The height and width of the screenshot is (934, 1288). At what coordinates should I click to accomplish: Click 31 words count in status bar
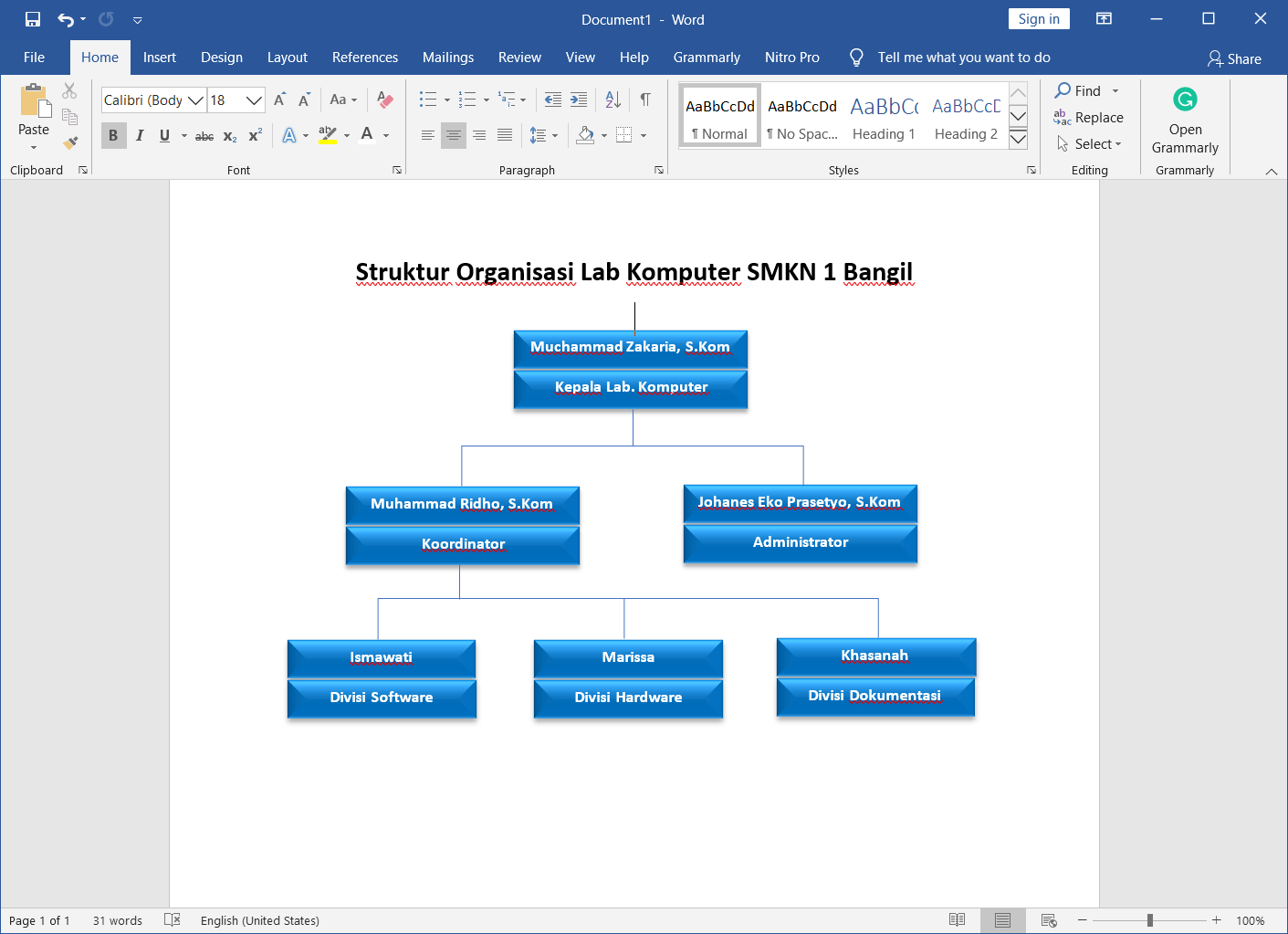pos(118,920)
